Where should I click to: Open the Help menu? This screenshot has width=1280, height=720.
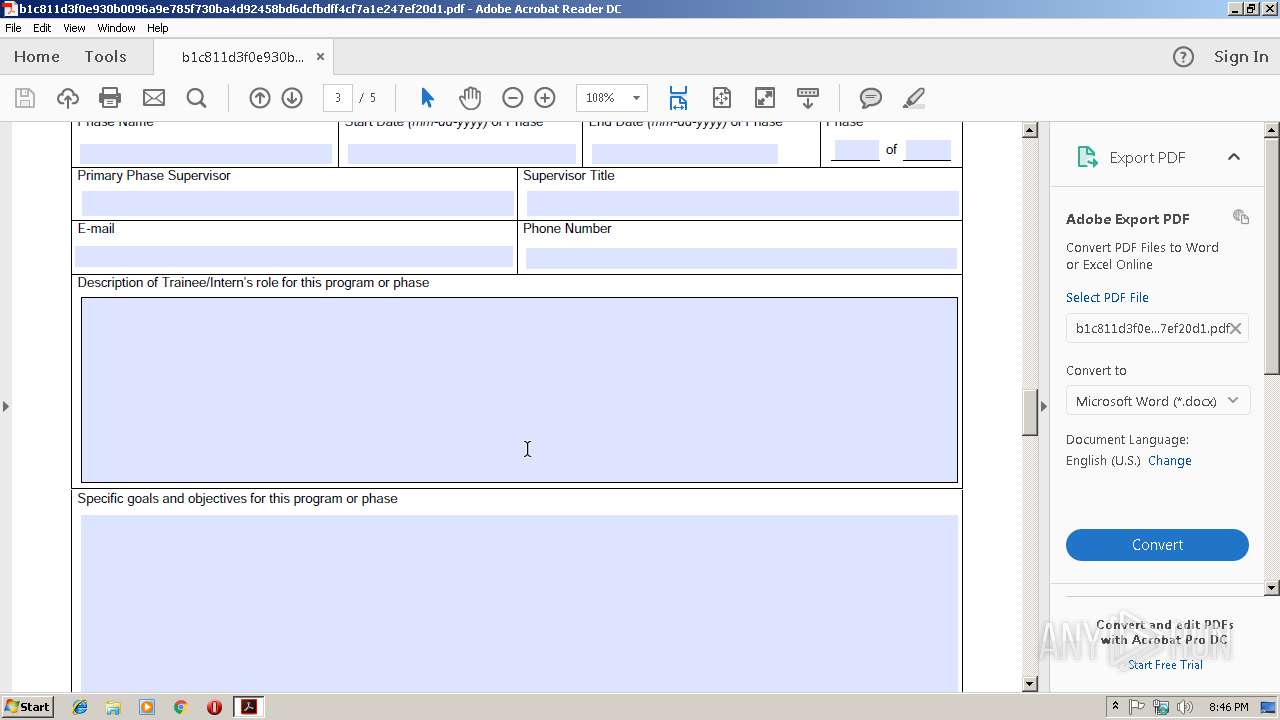[158, 28]
